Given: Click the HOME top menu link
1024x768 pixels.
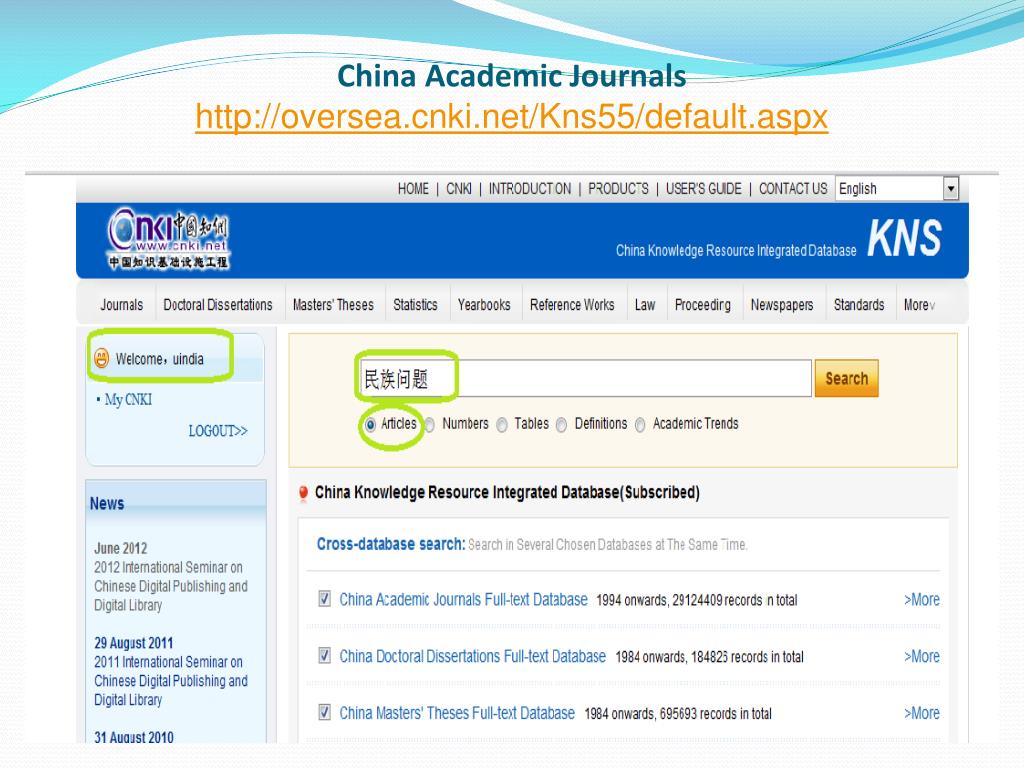Looking at the screenshot, I should click(413, 189).
